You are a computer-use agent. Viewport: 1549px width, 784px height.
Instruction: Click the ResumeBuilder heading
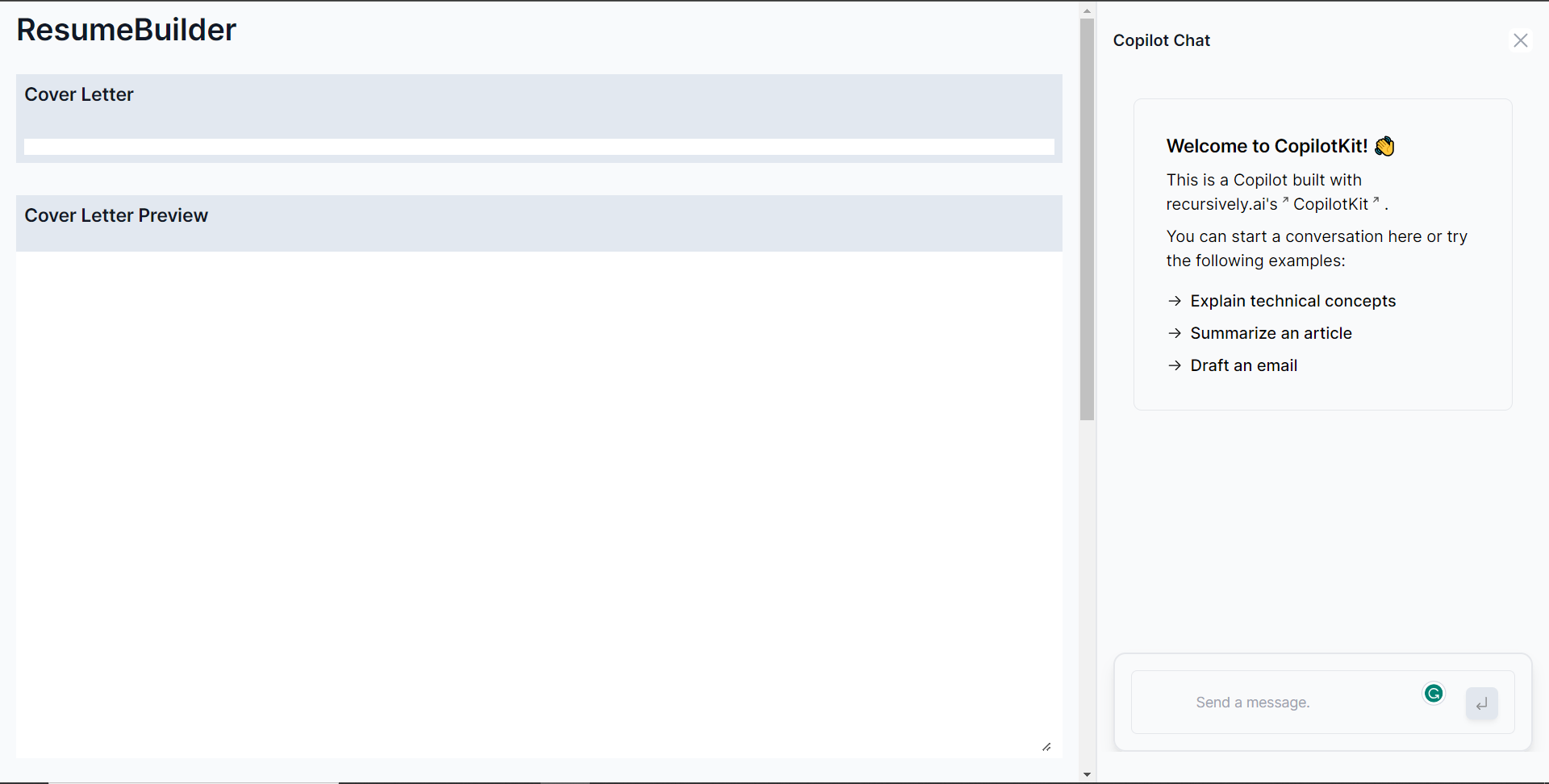click(127, 30)
